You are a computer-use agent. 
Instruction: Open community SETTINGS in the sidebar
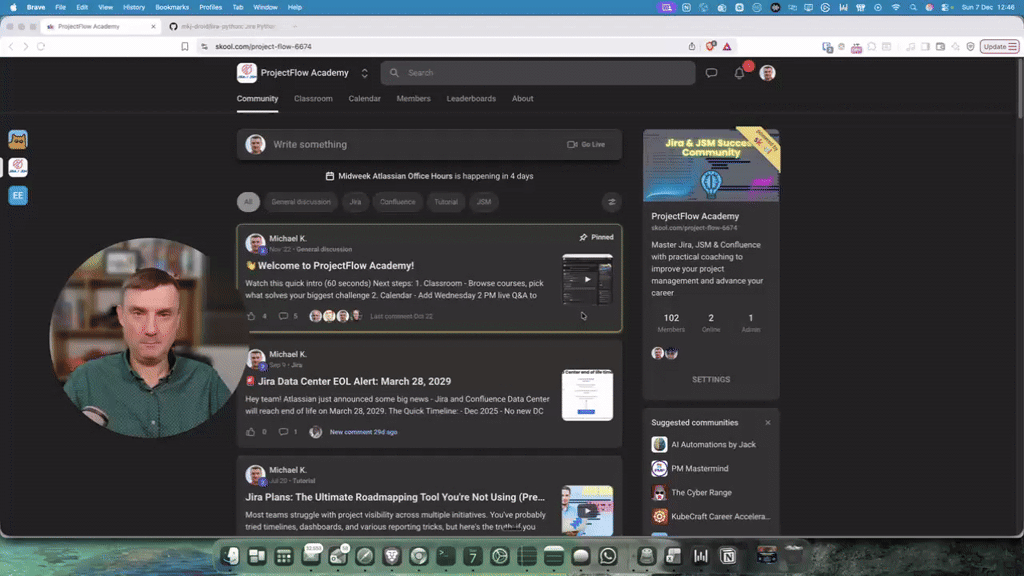point(710,379)
